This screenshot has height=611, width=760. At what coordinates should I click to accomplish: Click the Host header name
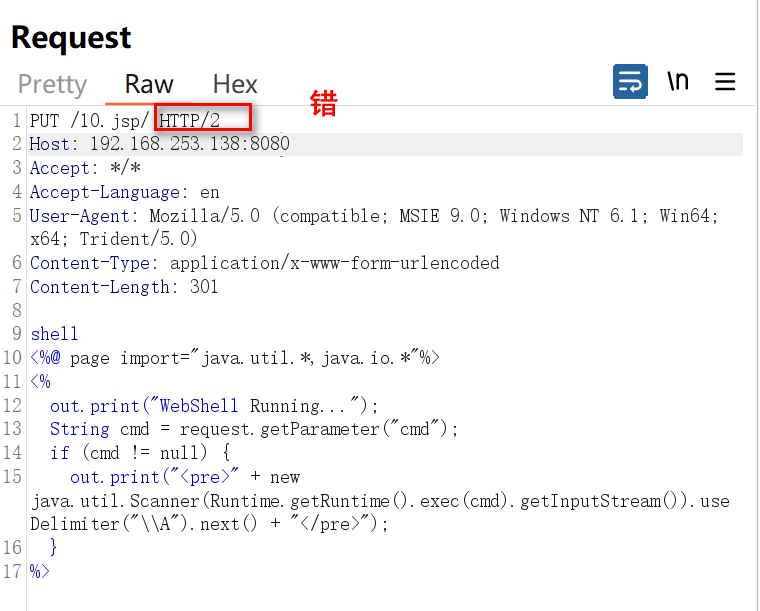click(x=50, y=144)
